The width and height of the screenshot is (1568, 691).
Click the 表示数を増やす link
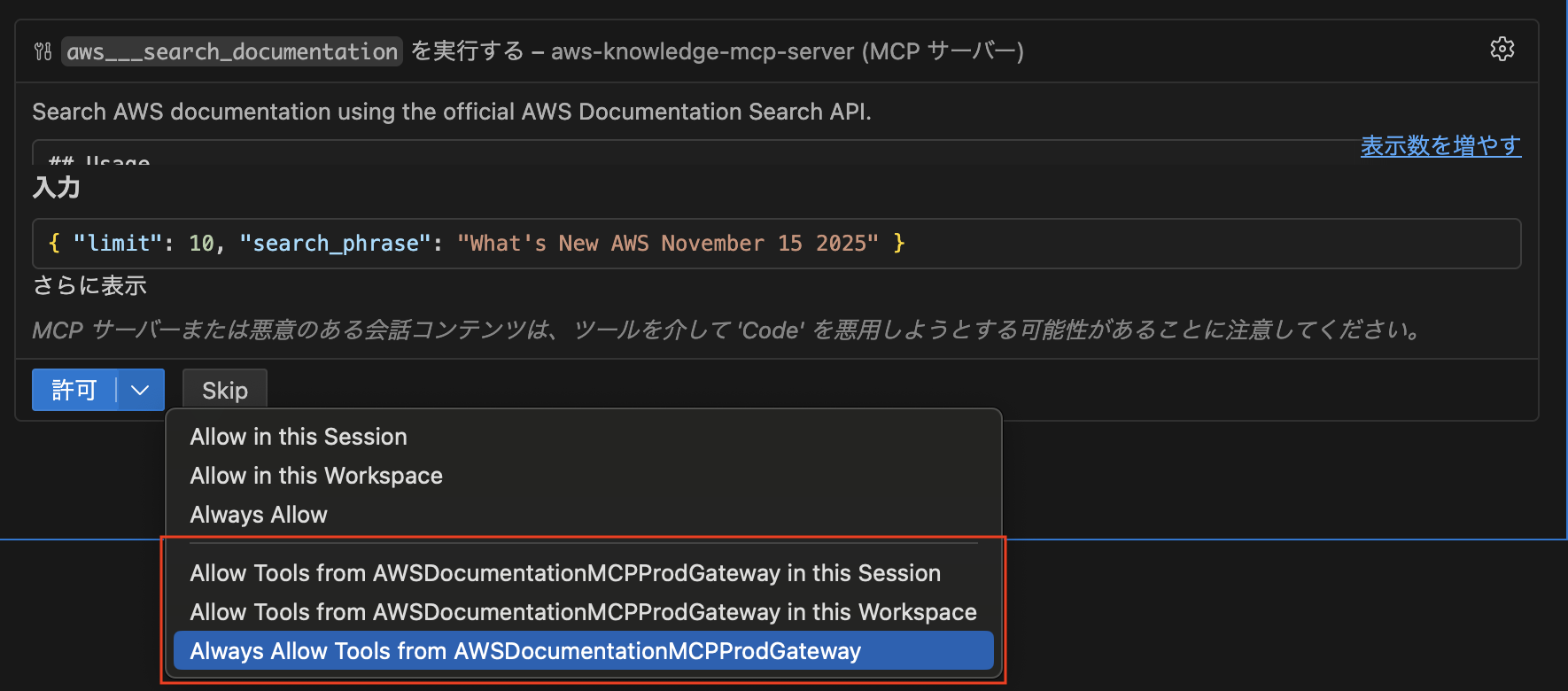[1440, 145]
